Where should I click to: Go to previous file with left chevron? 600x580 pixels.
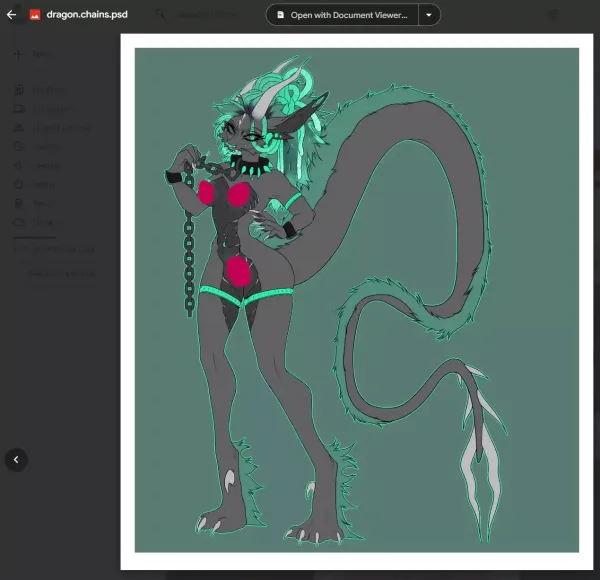click(x=16, y=460)
